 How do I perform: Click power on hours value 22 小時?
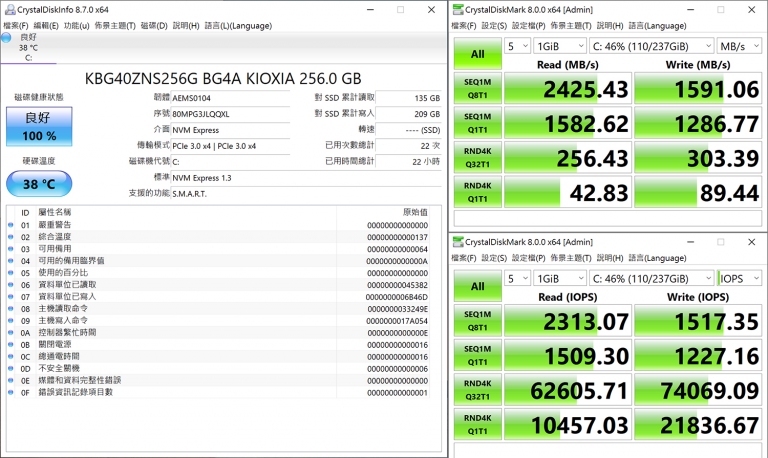[408, 162]
